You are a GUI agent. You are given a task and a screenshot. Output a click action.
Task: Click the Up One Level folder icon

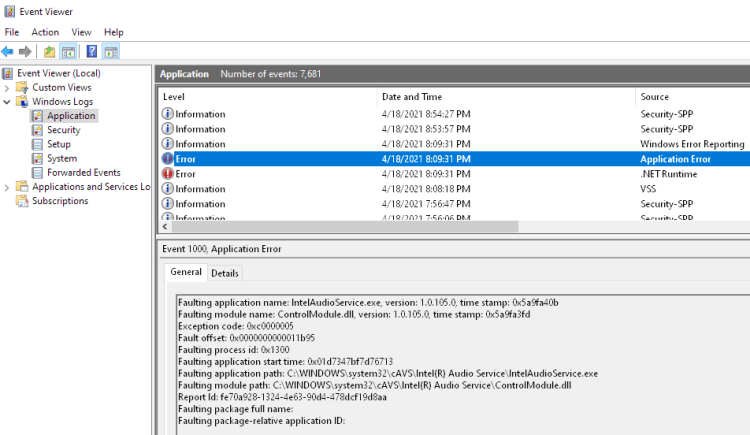(49, 52)
